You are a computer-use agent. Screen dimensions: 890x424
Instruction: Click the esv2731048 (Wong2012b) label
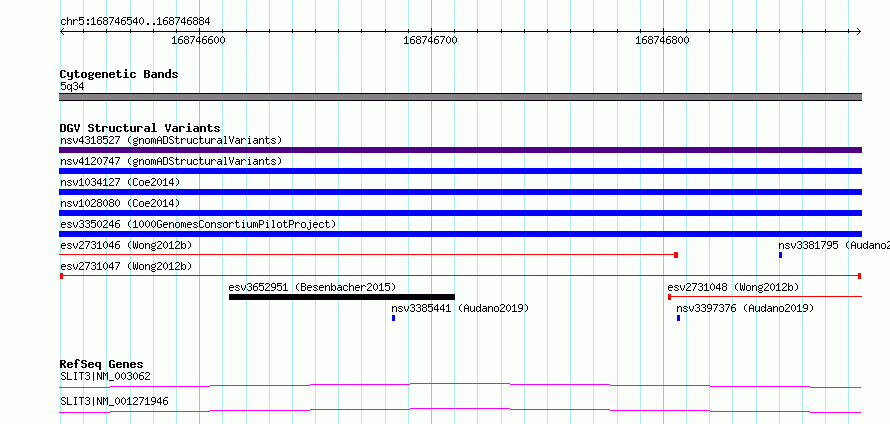733,287
